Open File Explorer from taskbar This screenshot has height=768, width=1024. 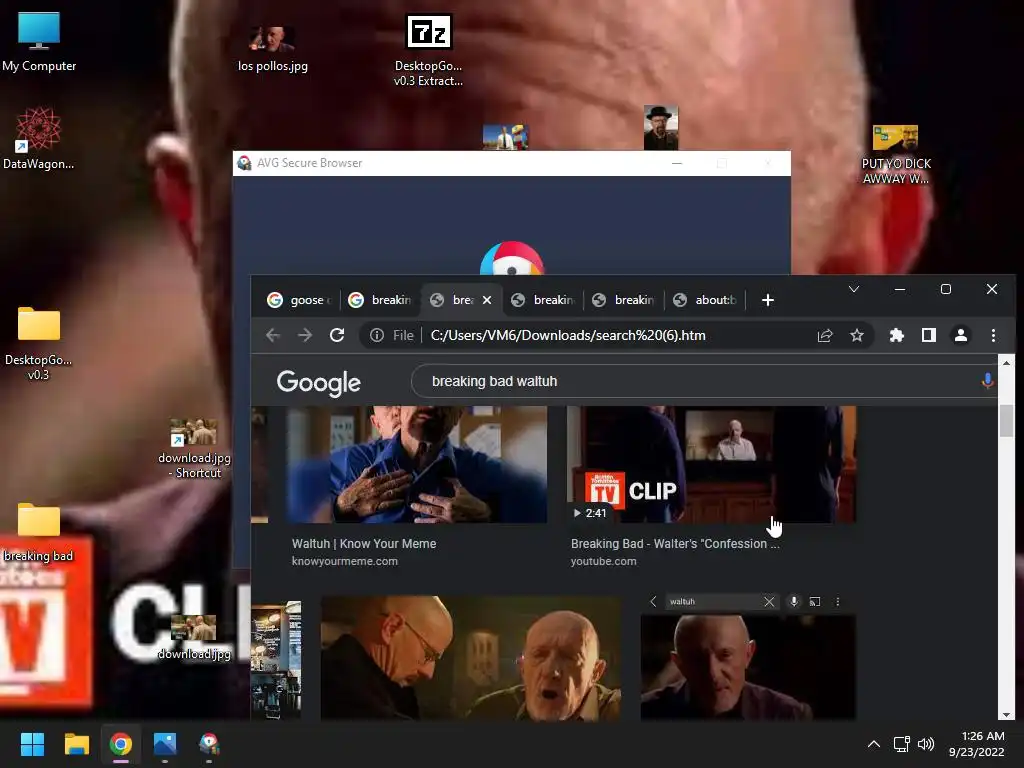click(x=76, y=744)
